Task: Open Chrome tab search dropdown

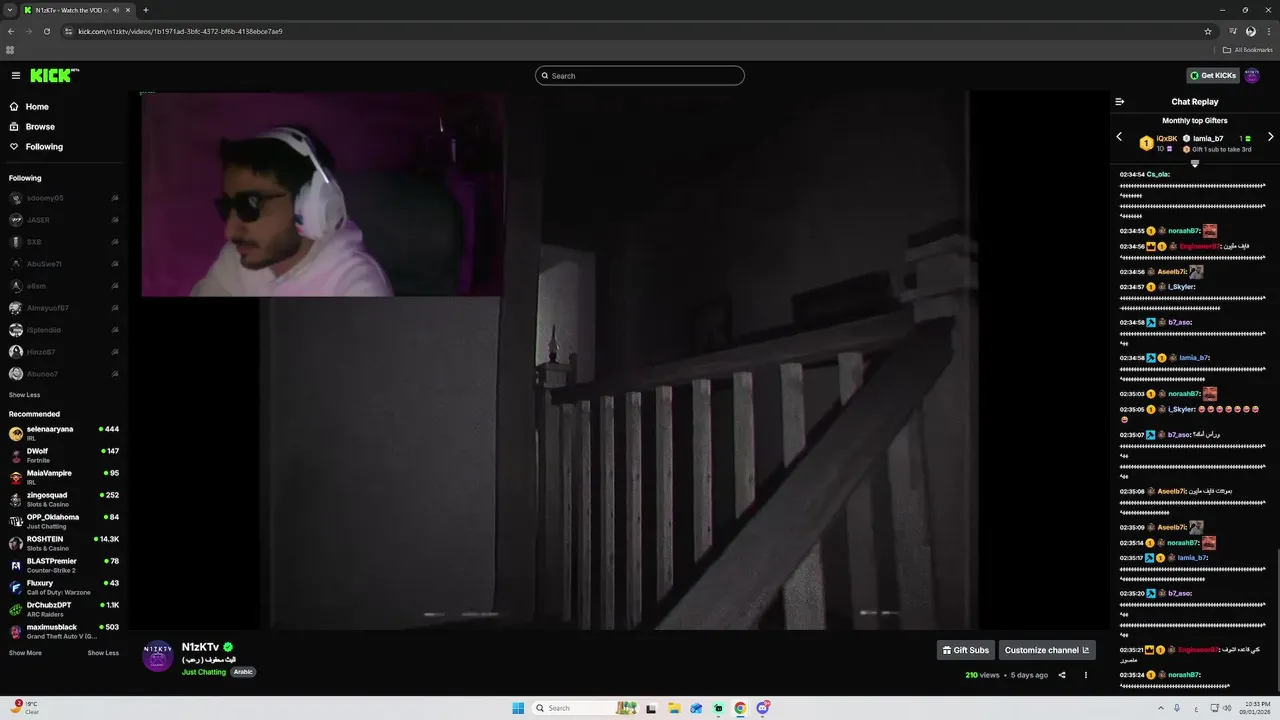Action: pos(10,10)
